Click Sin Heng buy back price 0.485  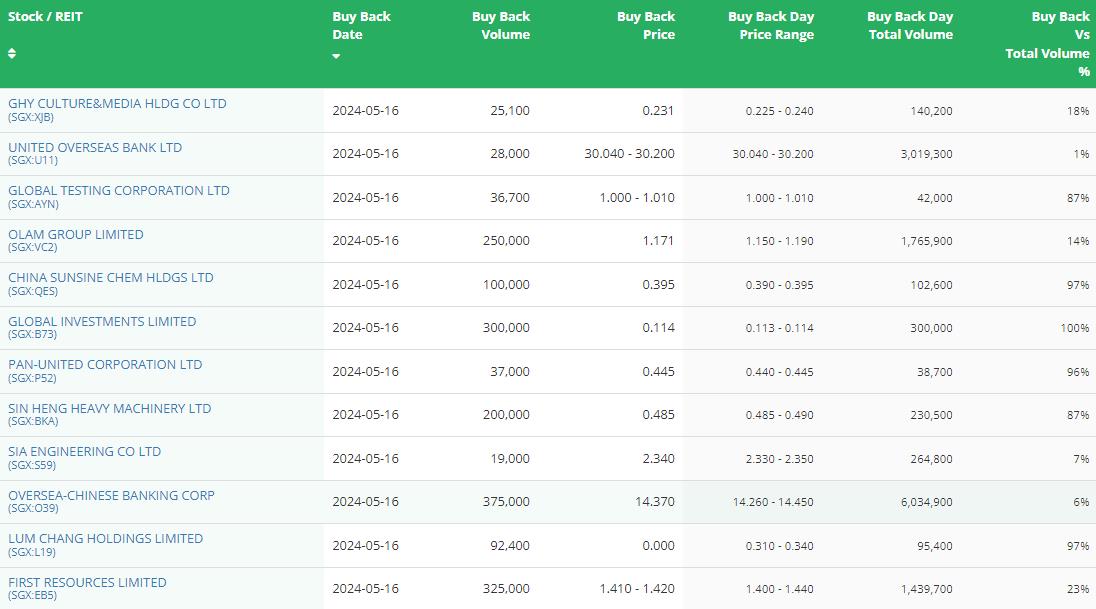pos(658,415)
